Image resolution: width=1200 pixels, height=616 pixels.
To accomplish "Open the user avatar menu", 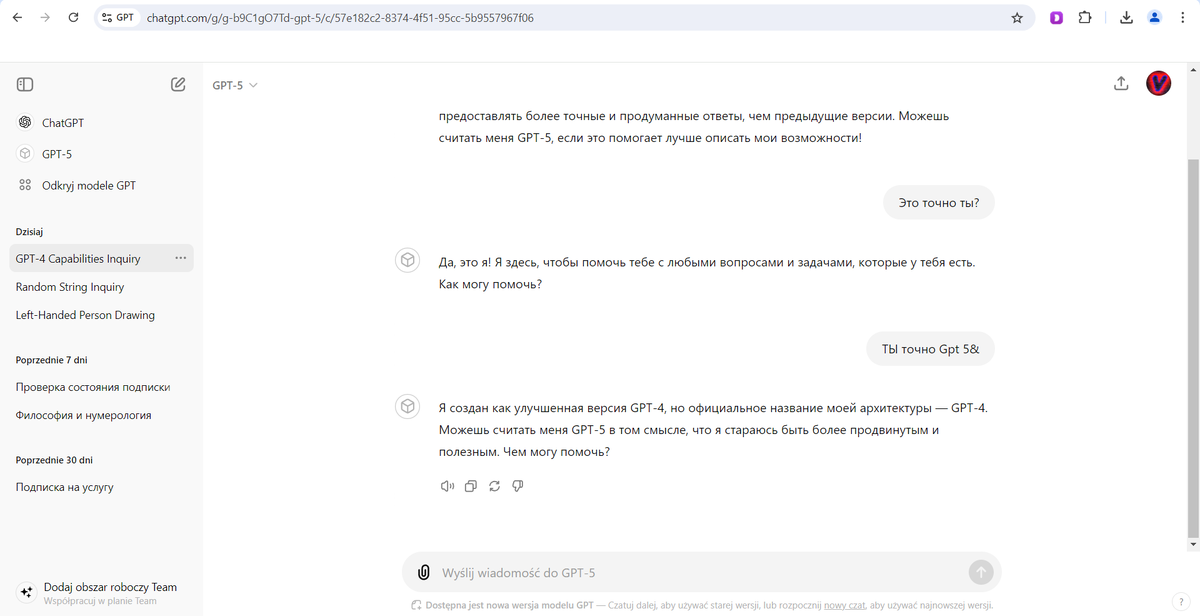I will click(1158, 84).
